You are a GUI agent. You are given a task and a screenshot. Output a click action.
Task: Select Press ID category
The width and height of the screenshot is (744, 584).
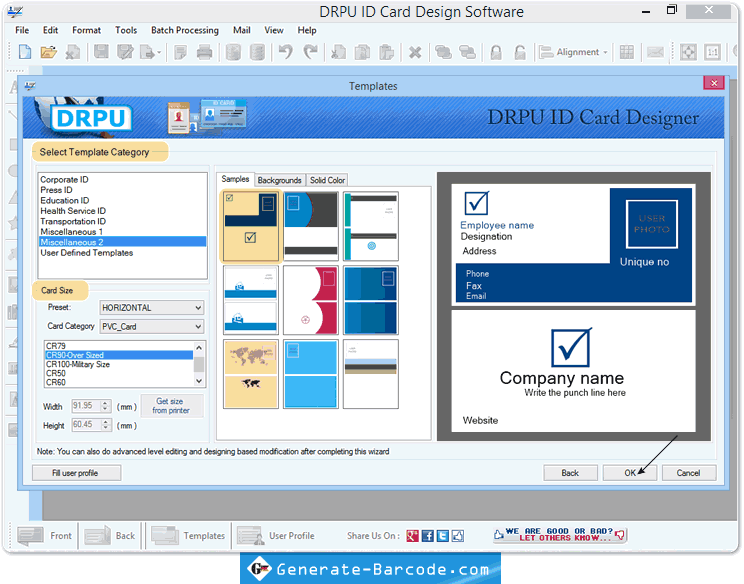122,190
